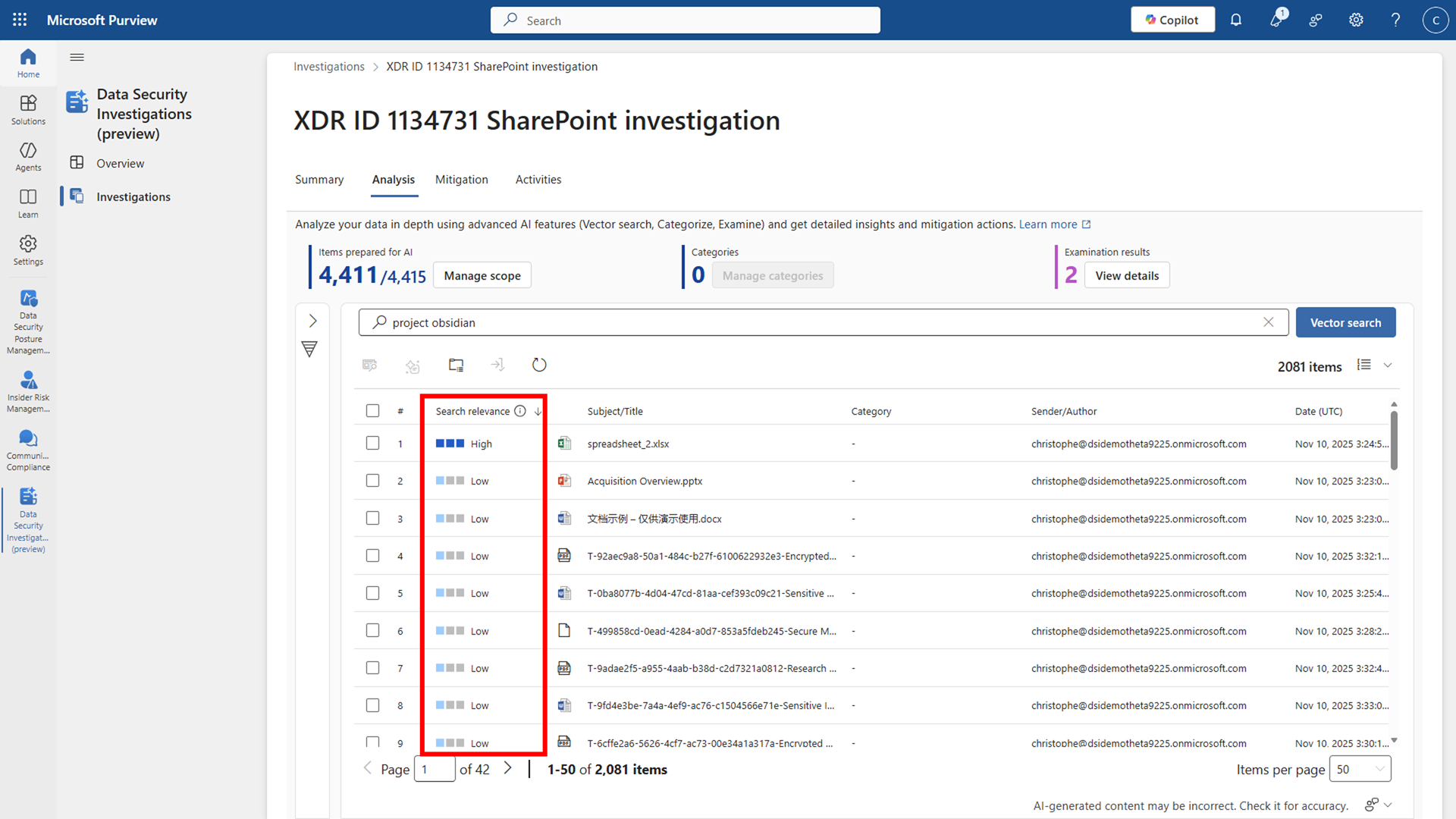Expand the collapsed side panel chevron

(312, 321)
